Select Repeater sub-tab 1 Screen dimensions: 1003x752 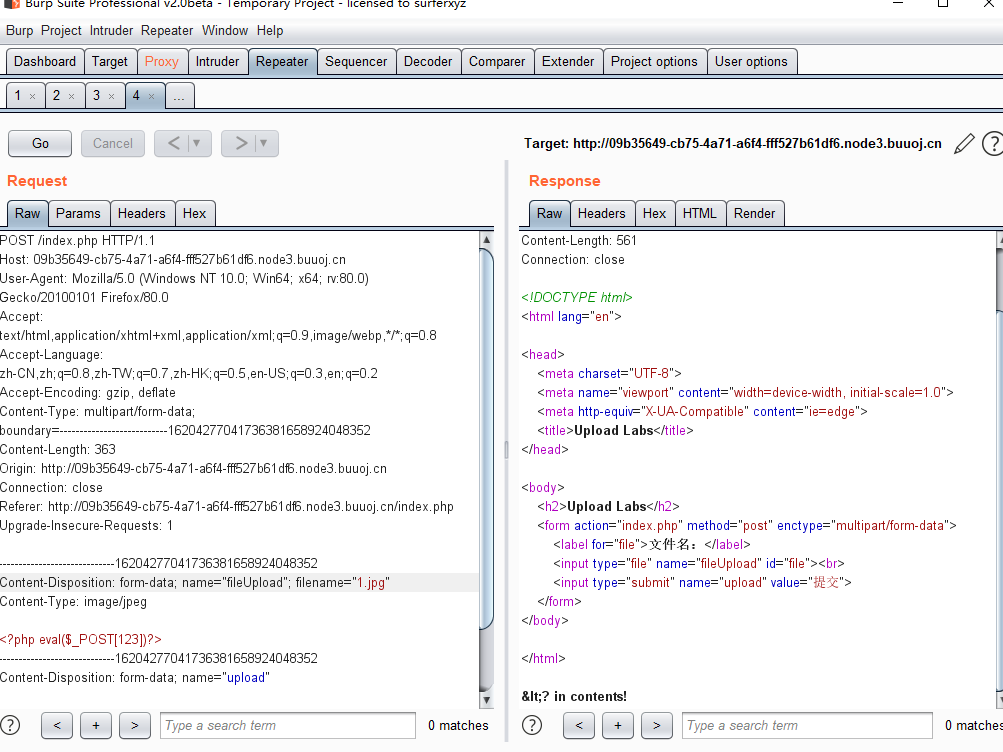[18, 96]
